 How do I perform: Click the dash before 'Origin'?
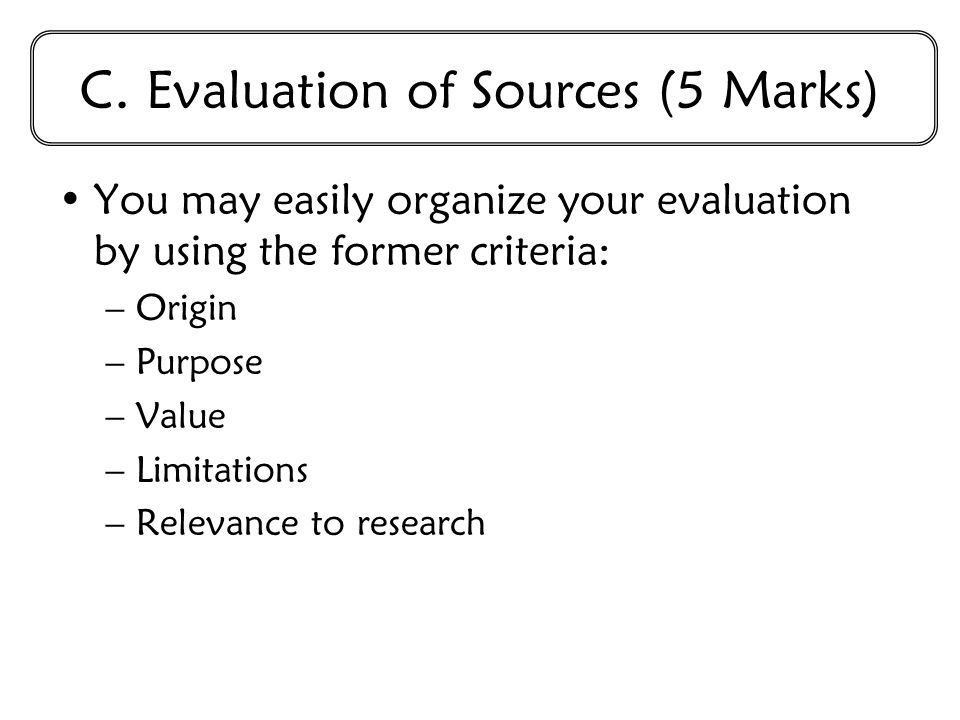pos(115,310)
